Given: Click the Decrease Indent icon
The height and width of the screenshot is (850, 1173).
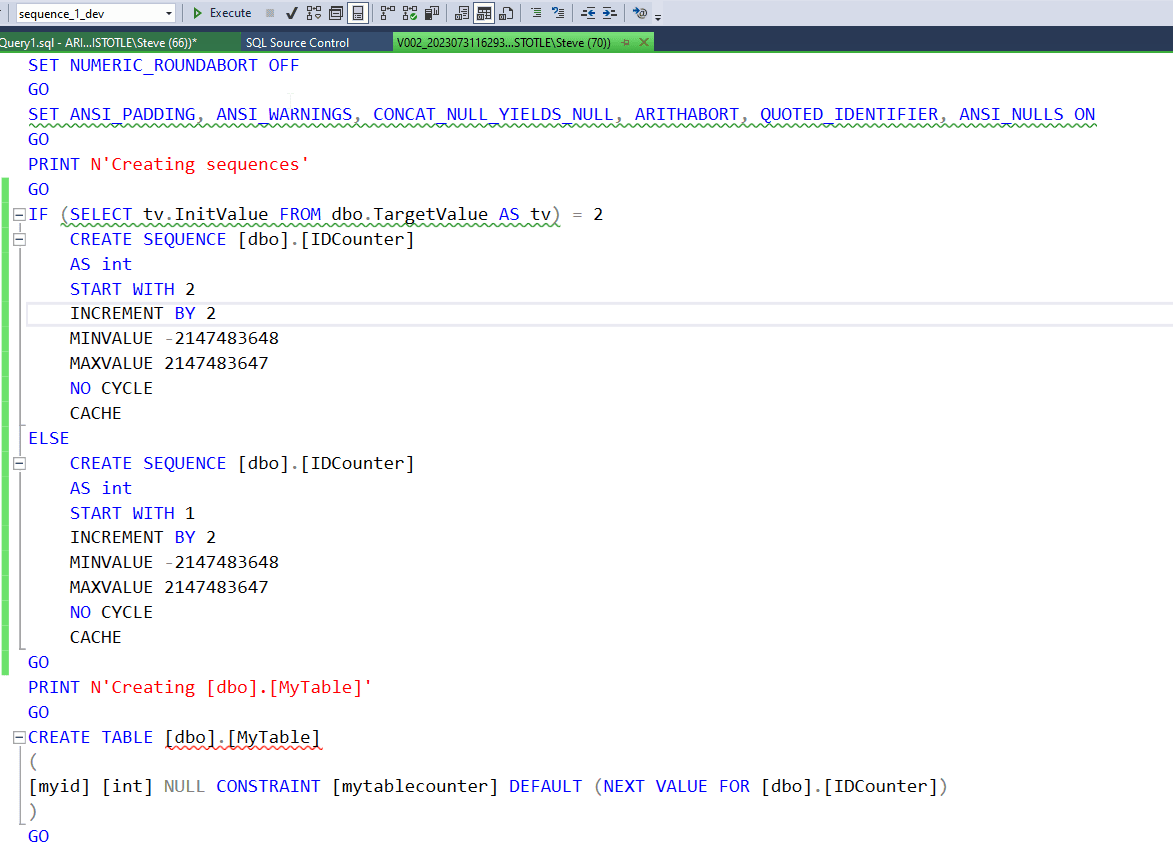Looking at the screenshot, I should [x=588, y=13].
